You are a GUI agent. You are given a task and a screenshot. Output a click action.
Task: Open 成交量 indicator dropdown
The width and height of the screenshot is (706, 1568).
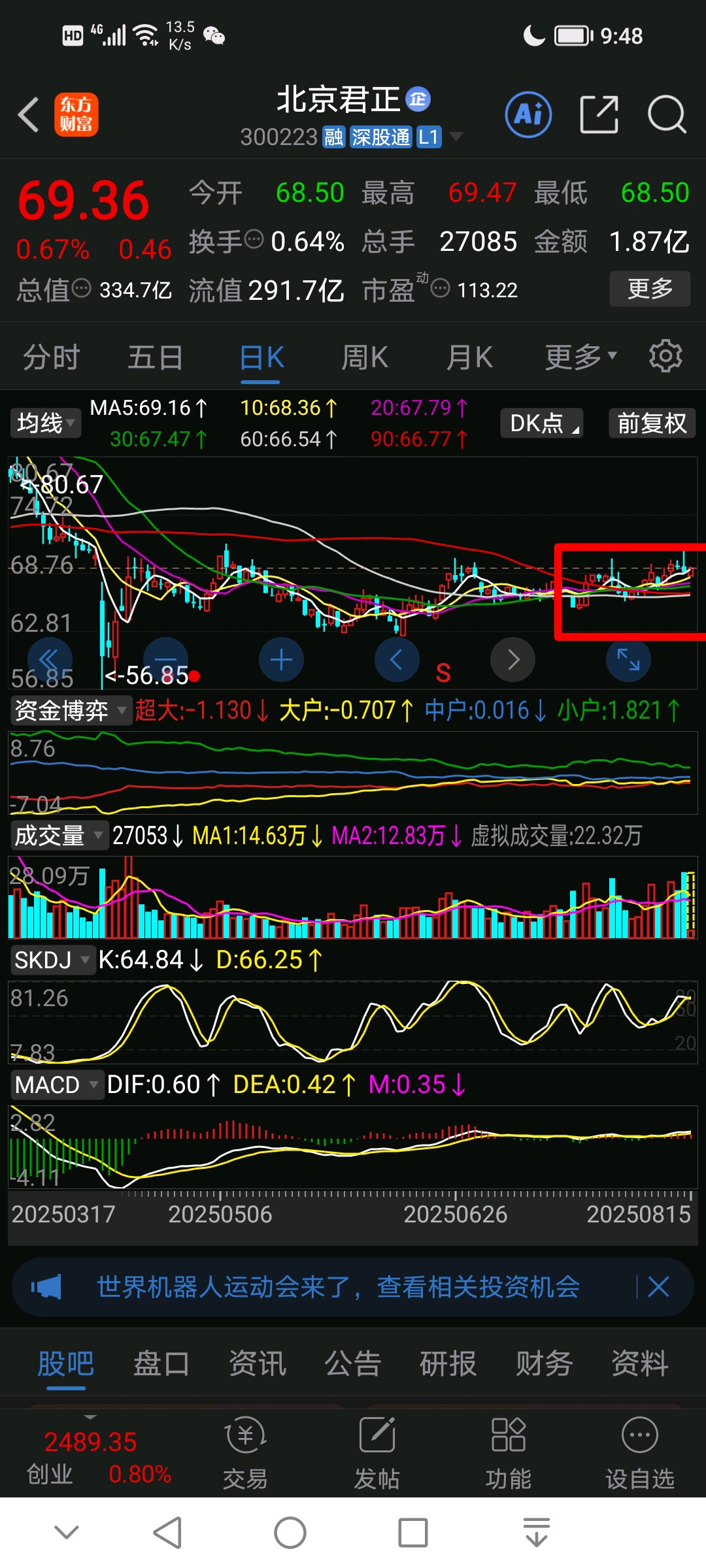pyautogui.click(x=59, y=836)
